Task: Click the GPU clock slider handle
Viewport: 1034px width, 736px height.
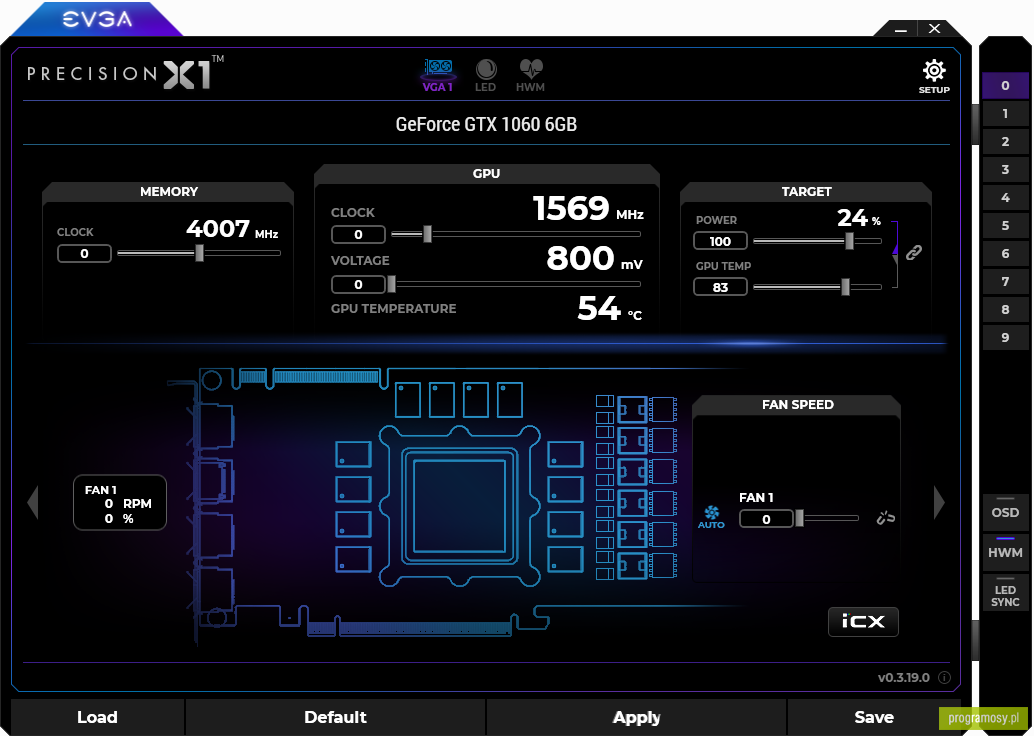Action: (427, 233)
